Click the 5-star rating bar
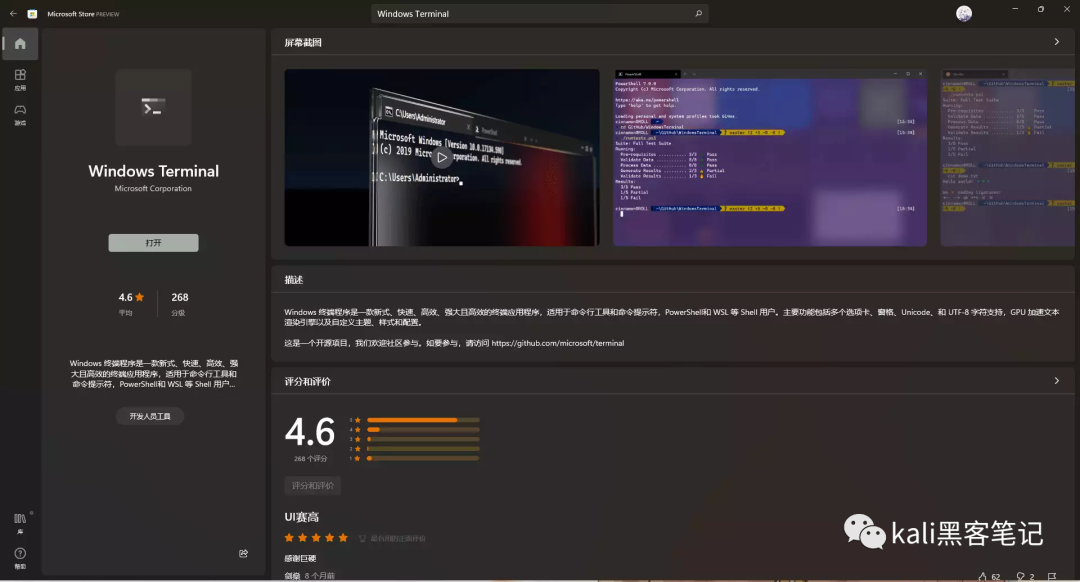The height and width of the screenshot is (582, 1080). tap(424, 419)
